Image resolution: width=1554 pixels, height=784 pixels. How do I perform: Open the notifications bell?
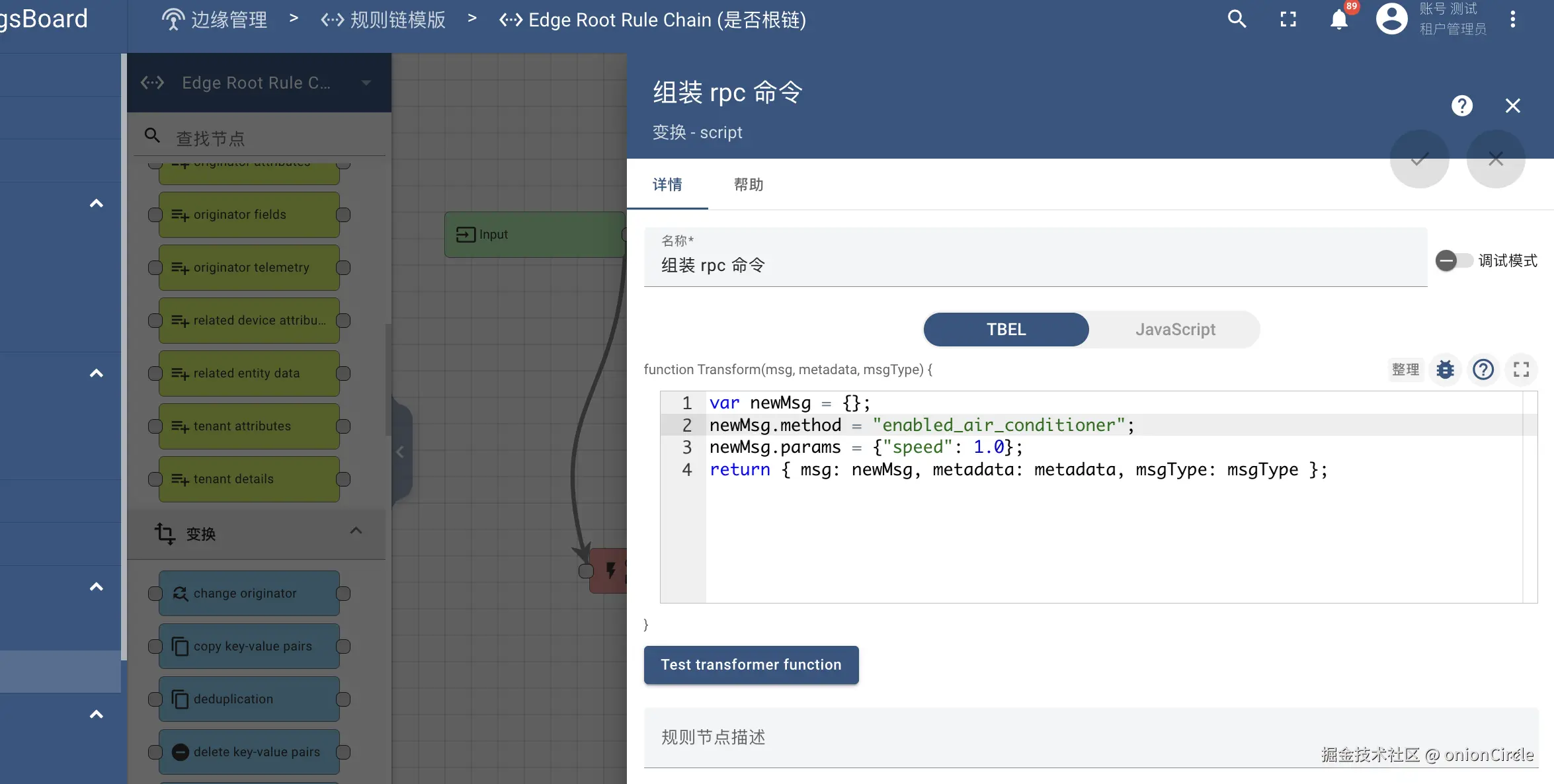coord(1339,19)
